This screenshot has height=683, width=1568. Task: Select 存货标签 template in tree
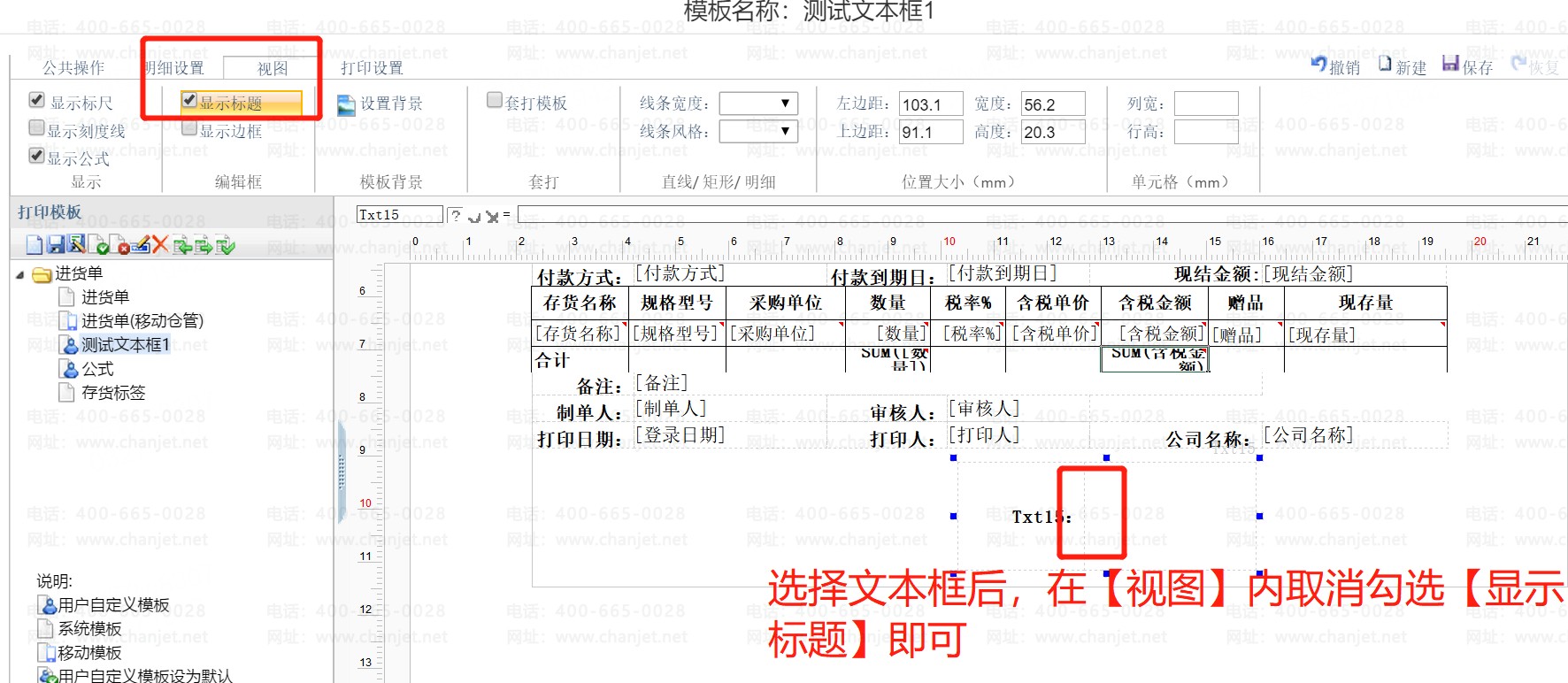click(x=113, y=392)
